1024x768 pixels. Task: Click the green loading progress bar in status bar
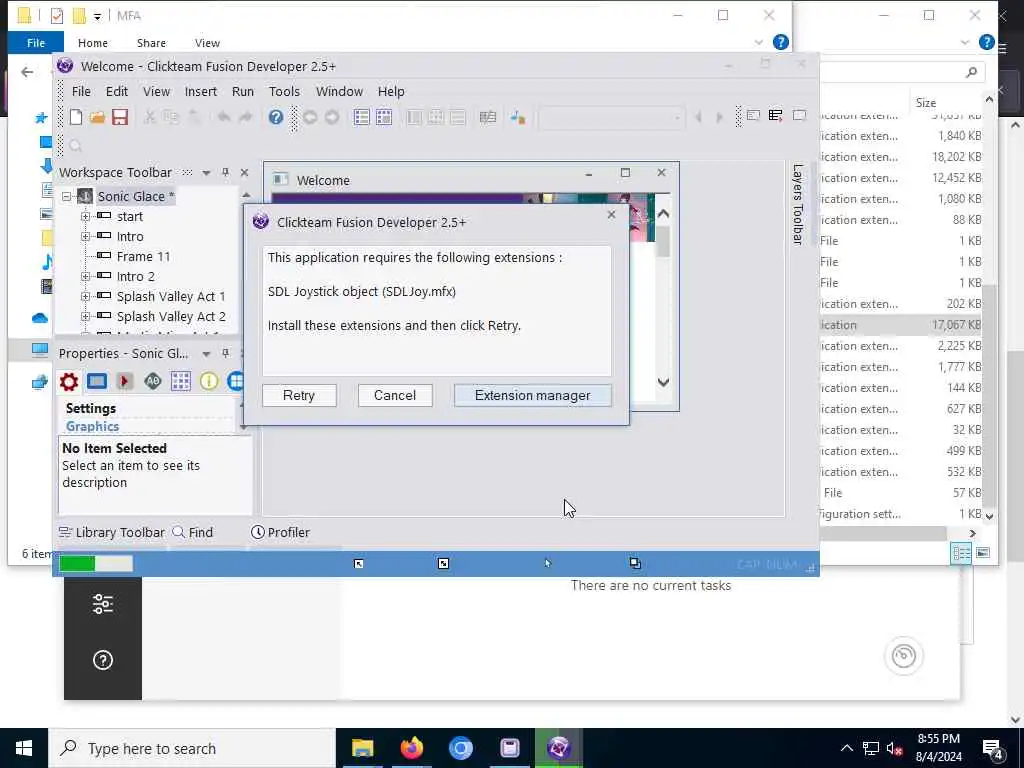click(95, 564)
